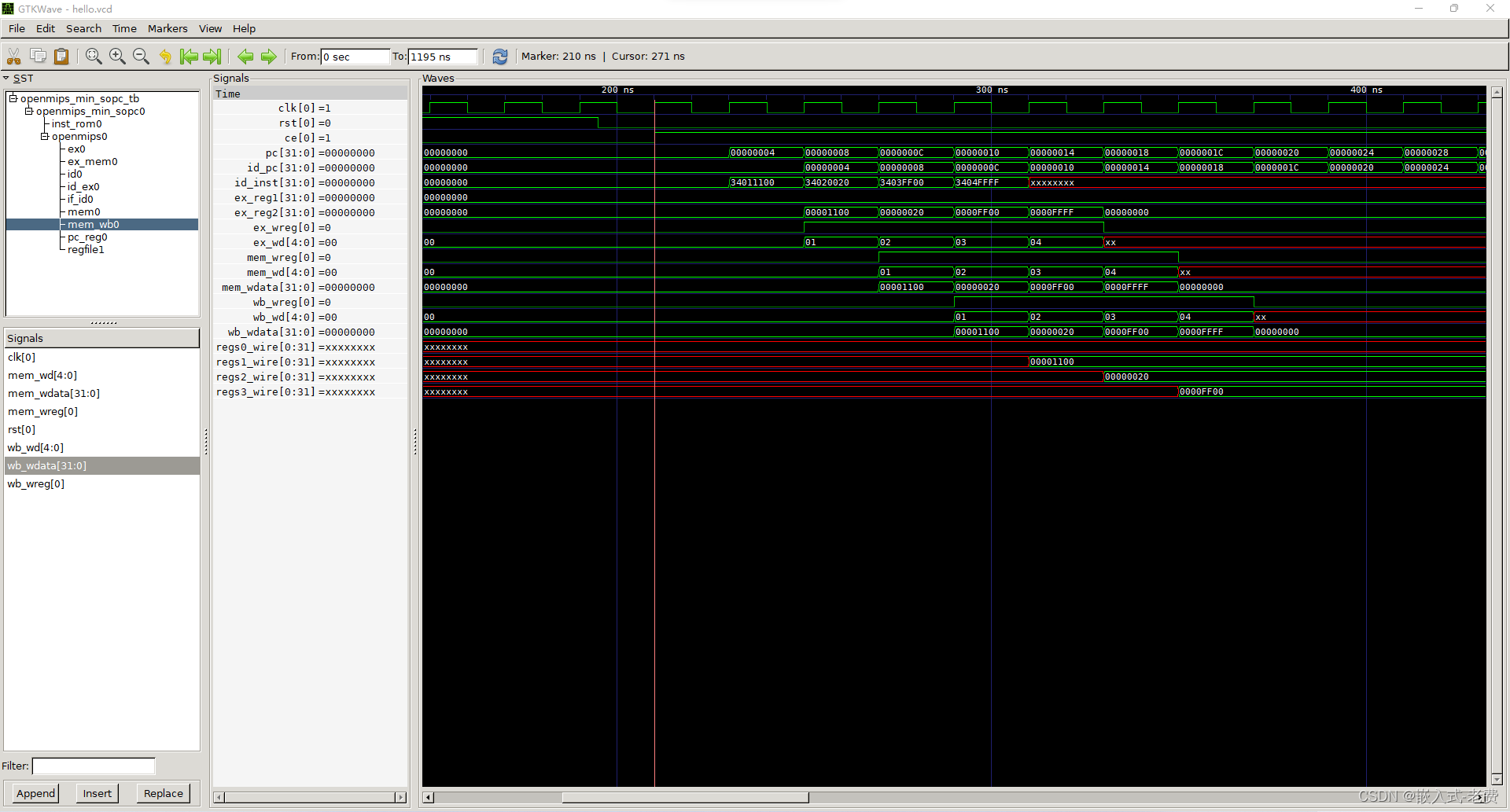Click the Undo Zoom yellow arrow icon
This screenshot has width=1510, height=812.
click(x=165, y=56)
